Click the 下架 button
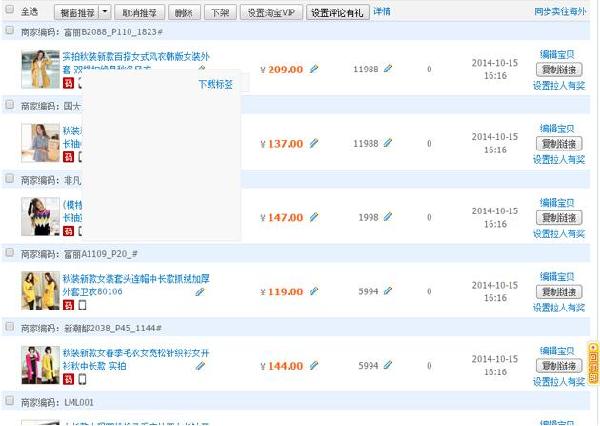This screenshot has width=600, height=426. (x=217, y=13)
